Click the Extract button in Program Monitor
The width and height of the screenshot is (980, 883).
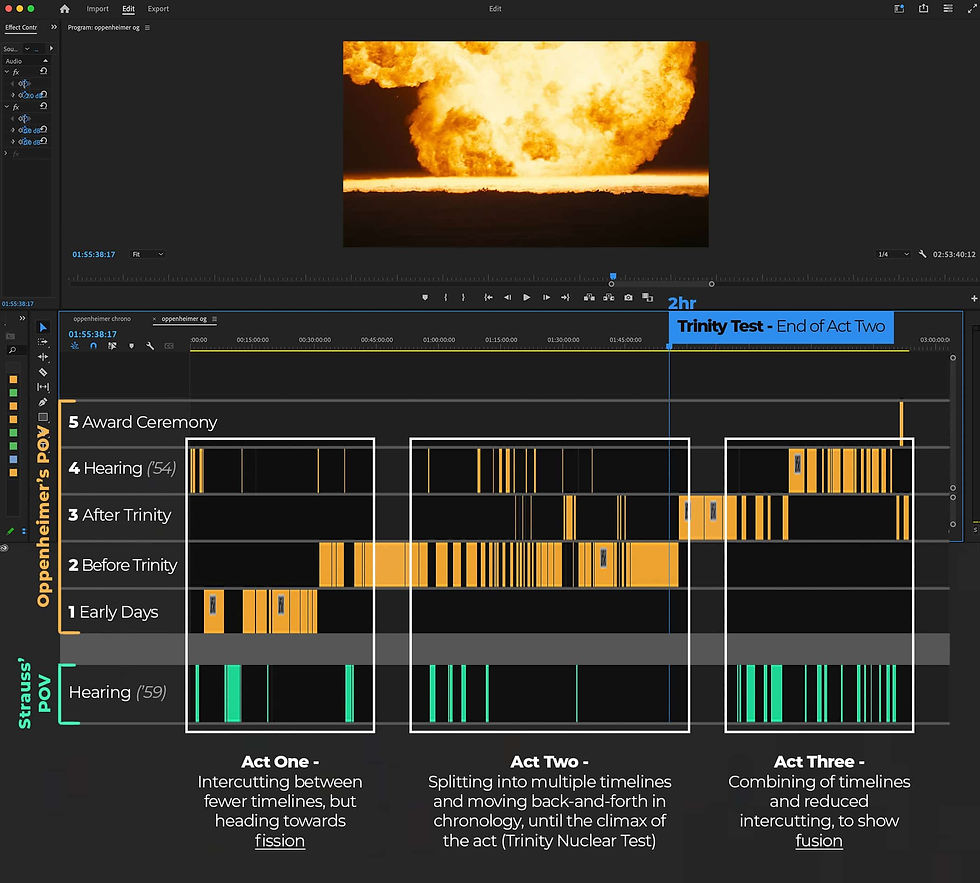[x=608, y=297]
